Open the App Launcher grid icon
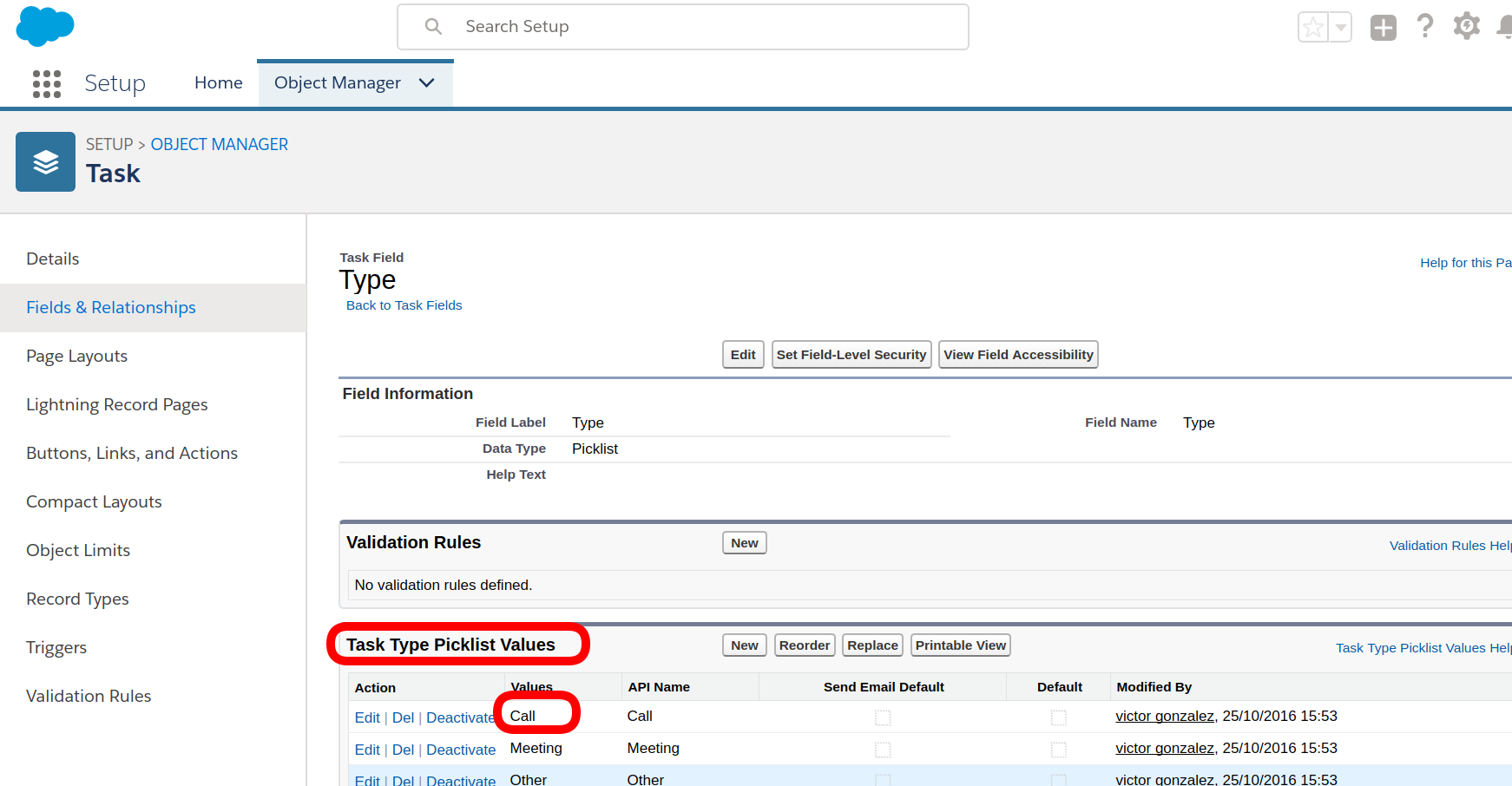Screen dimensions: 1512x786 click(47, 84)
